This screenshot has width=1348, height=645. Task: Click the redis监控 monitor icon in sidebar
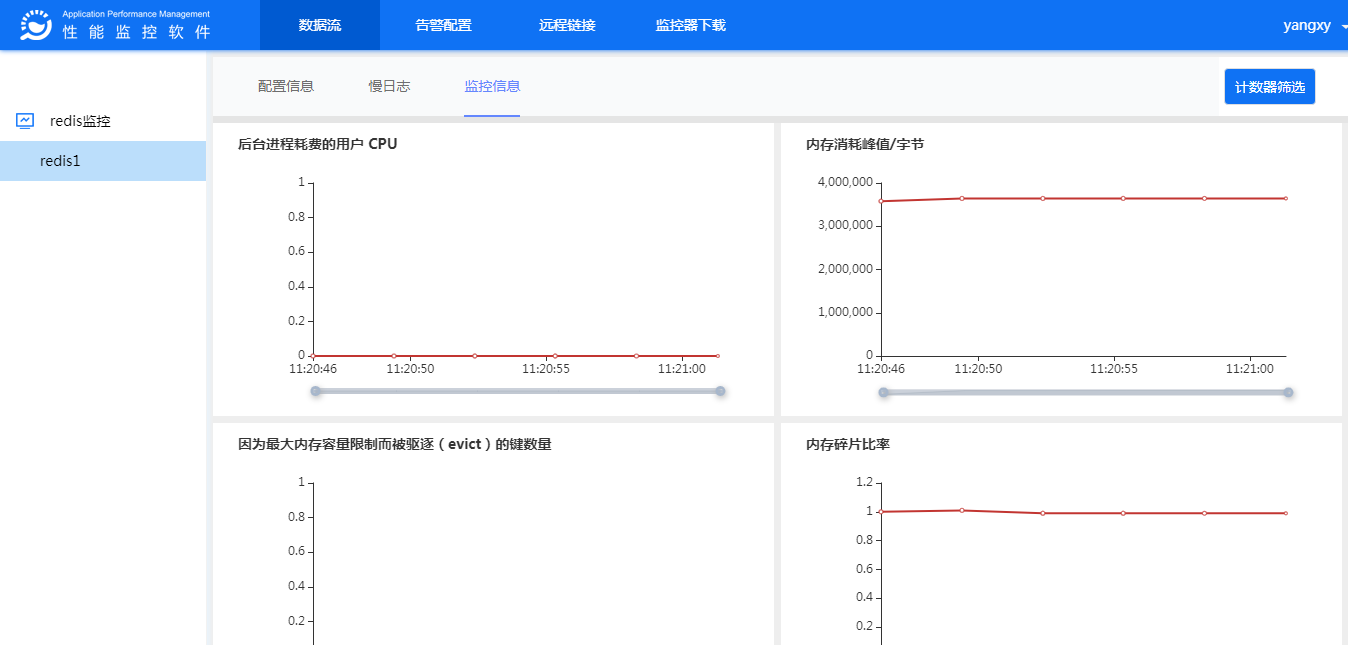click(x=26, y=121)
